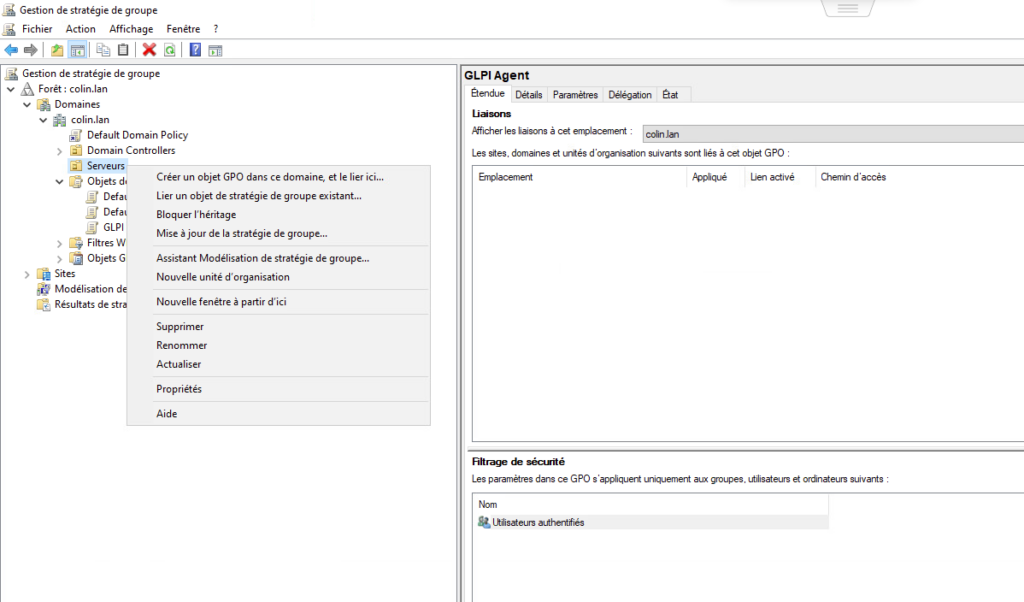Click the export list toolbar icon
This screenshot has height=602, width=1024.
click(x=216, y=49)
